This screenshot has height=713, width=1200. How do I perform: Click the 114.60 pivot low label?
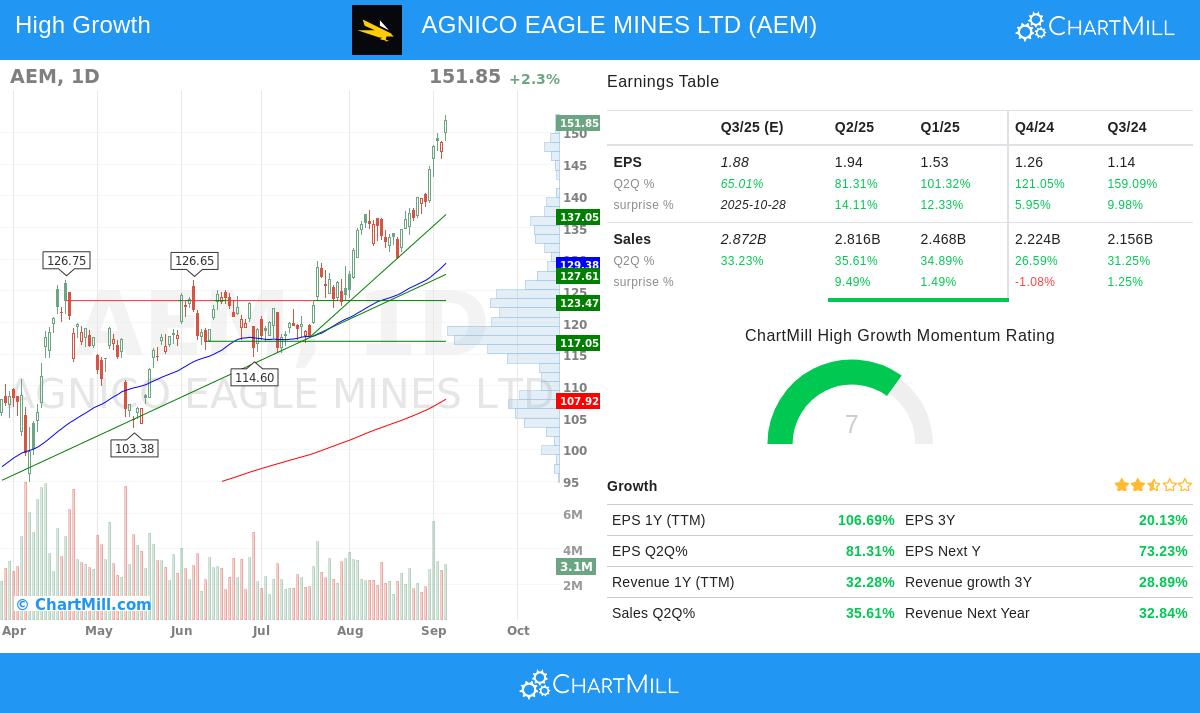point(254,377)
